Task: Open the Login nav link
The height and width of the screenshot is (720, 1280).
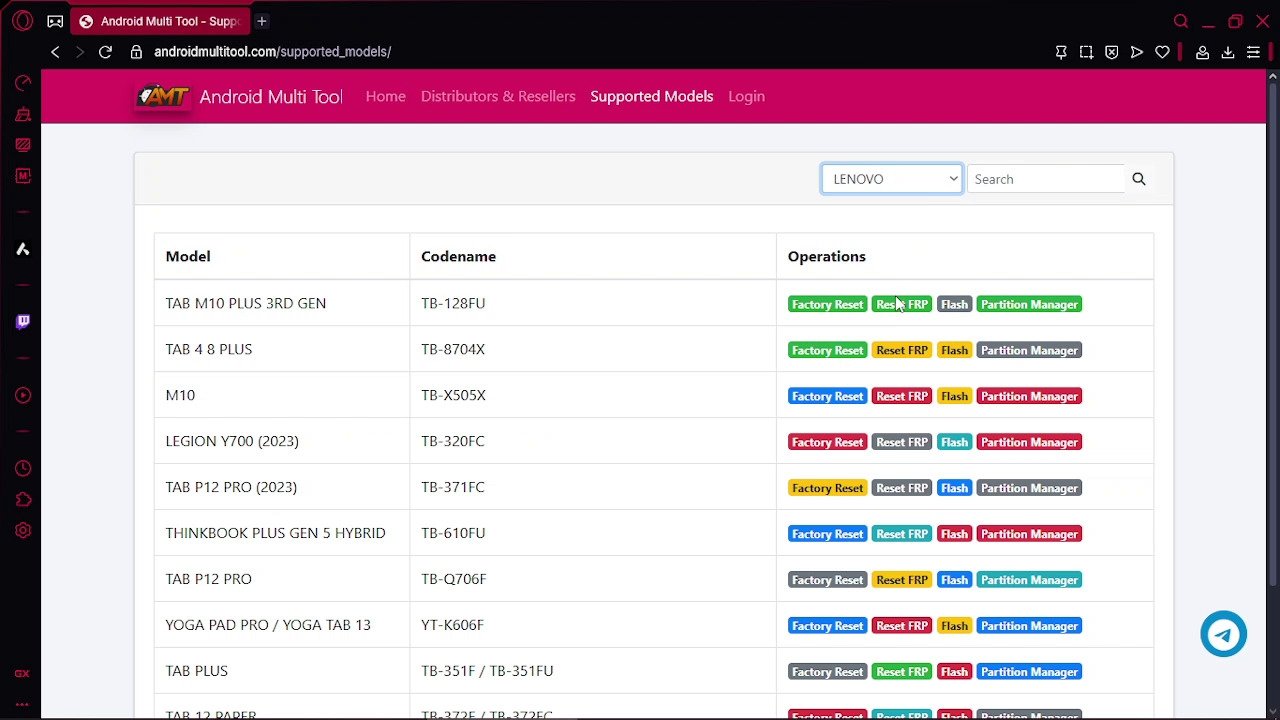Action: pos(746,96)
